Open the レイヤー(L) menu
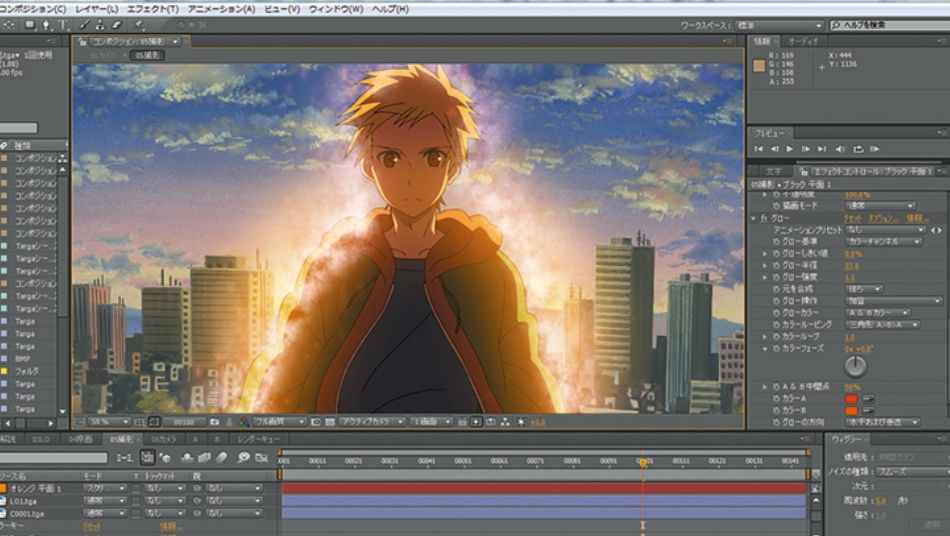This screenshot has height=536, width=950. [x=96, y=9]
